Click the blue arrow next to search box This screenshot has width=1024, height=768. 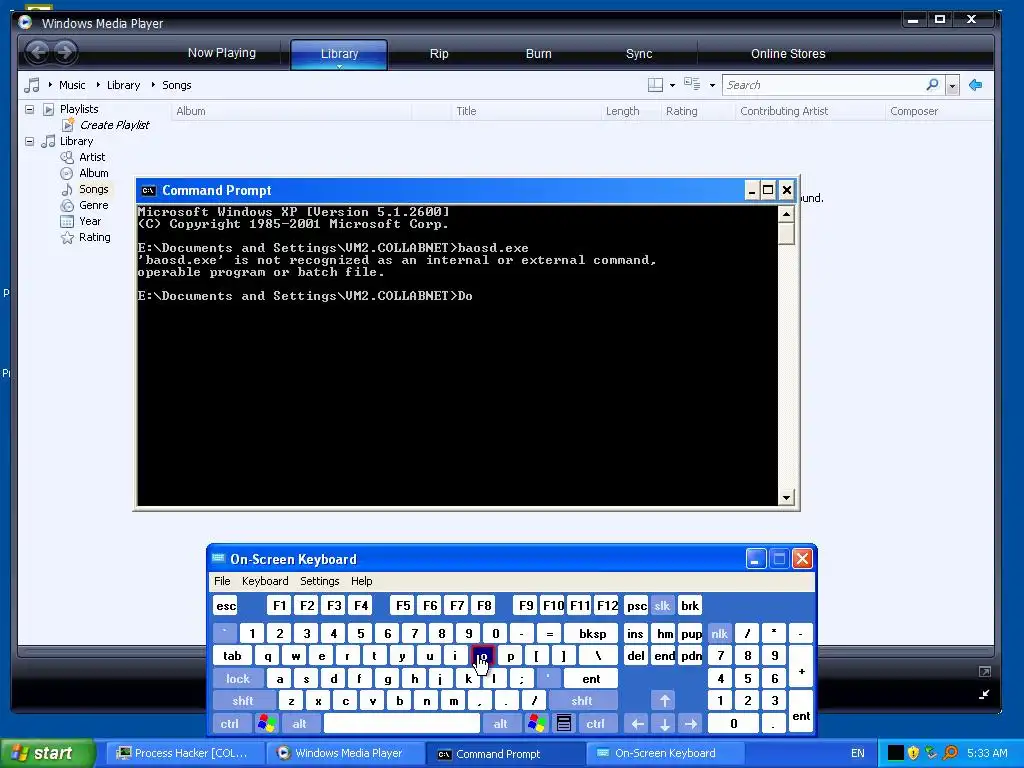point(976,85)
